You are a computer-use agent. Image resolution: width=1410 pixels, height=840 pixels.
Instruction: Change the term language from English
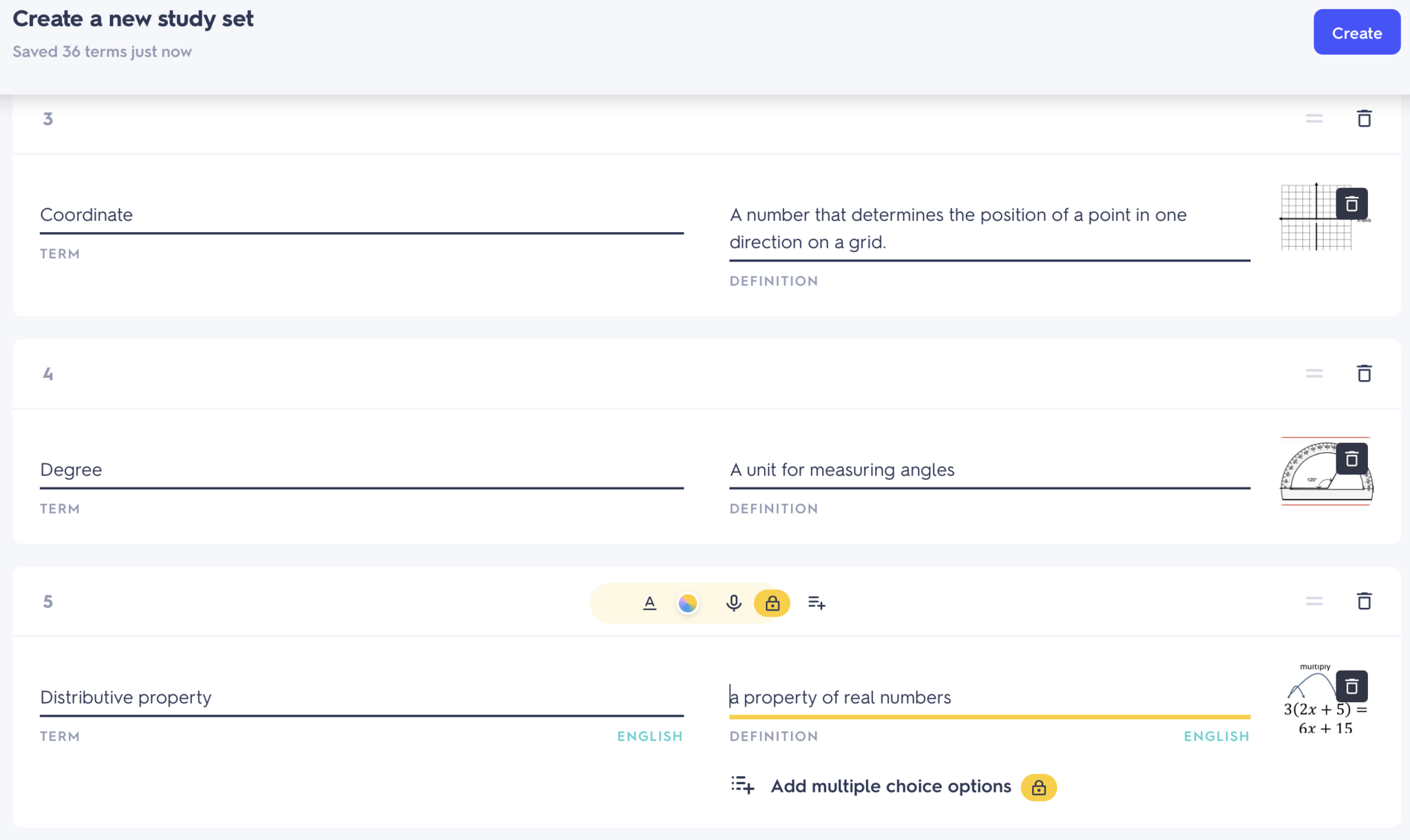(x=649, y=736)
